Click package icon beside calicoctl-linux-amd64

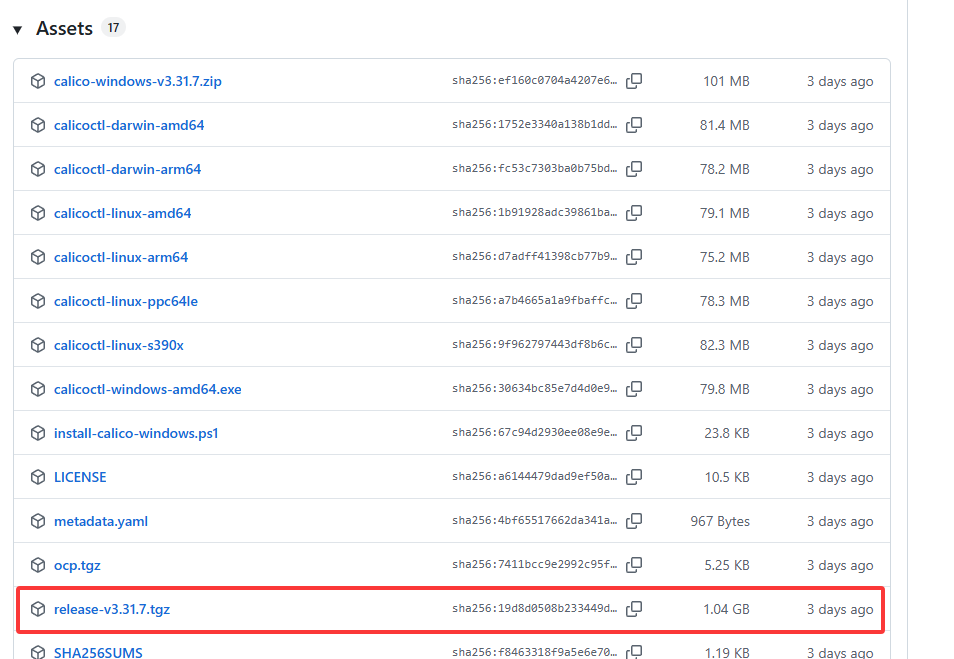tap(38, 213)
